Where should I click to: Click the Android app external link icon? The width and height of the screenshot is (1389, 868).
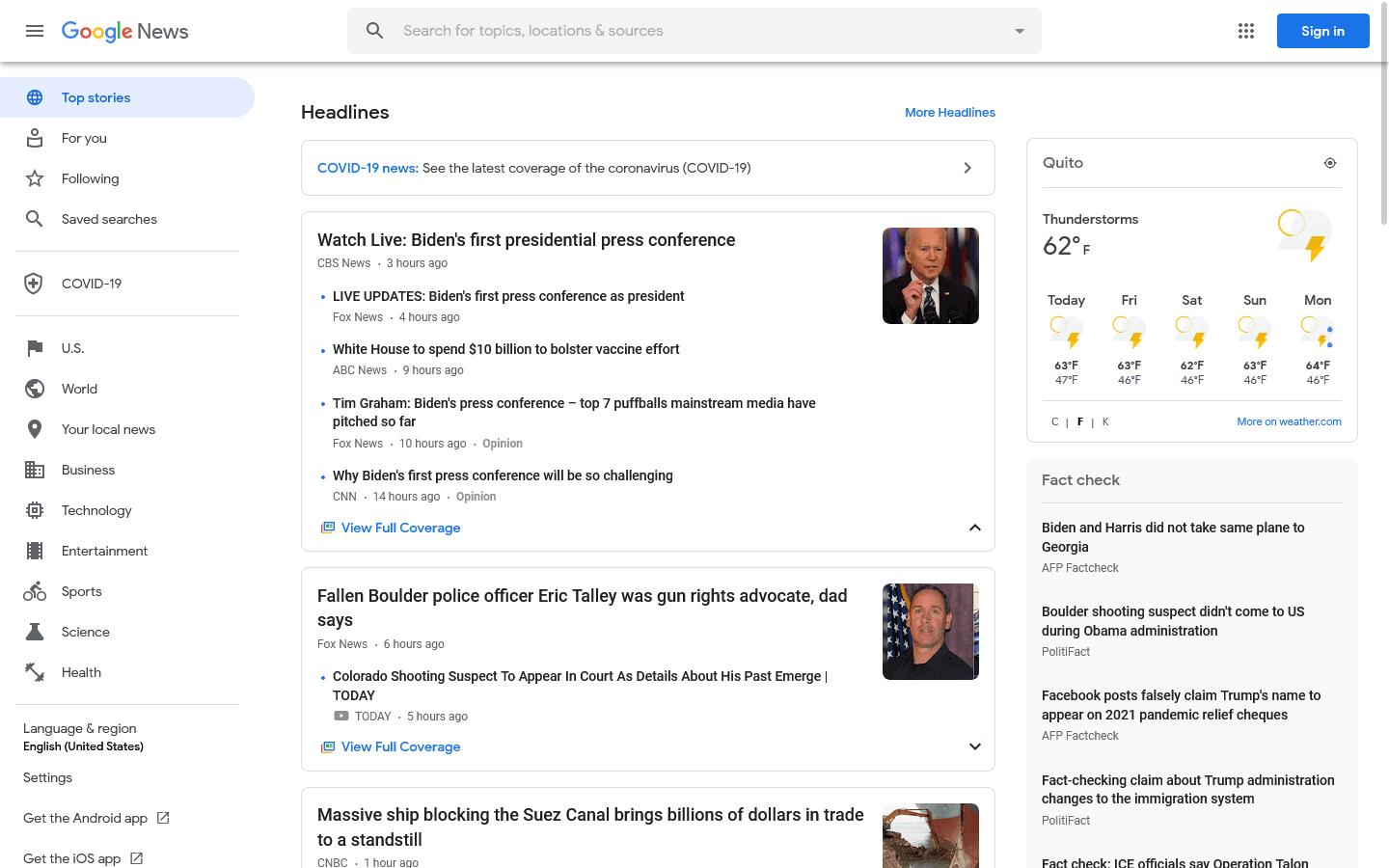click(x=163, y=818)
